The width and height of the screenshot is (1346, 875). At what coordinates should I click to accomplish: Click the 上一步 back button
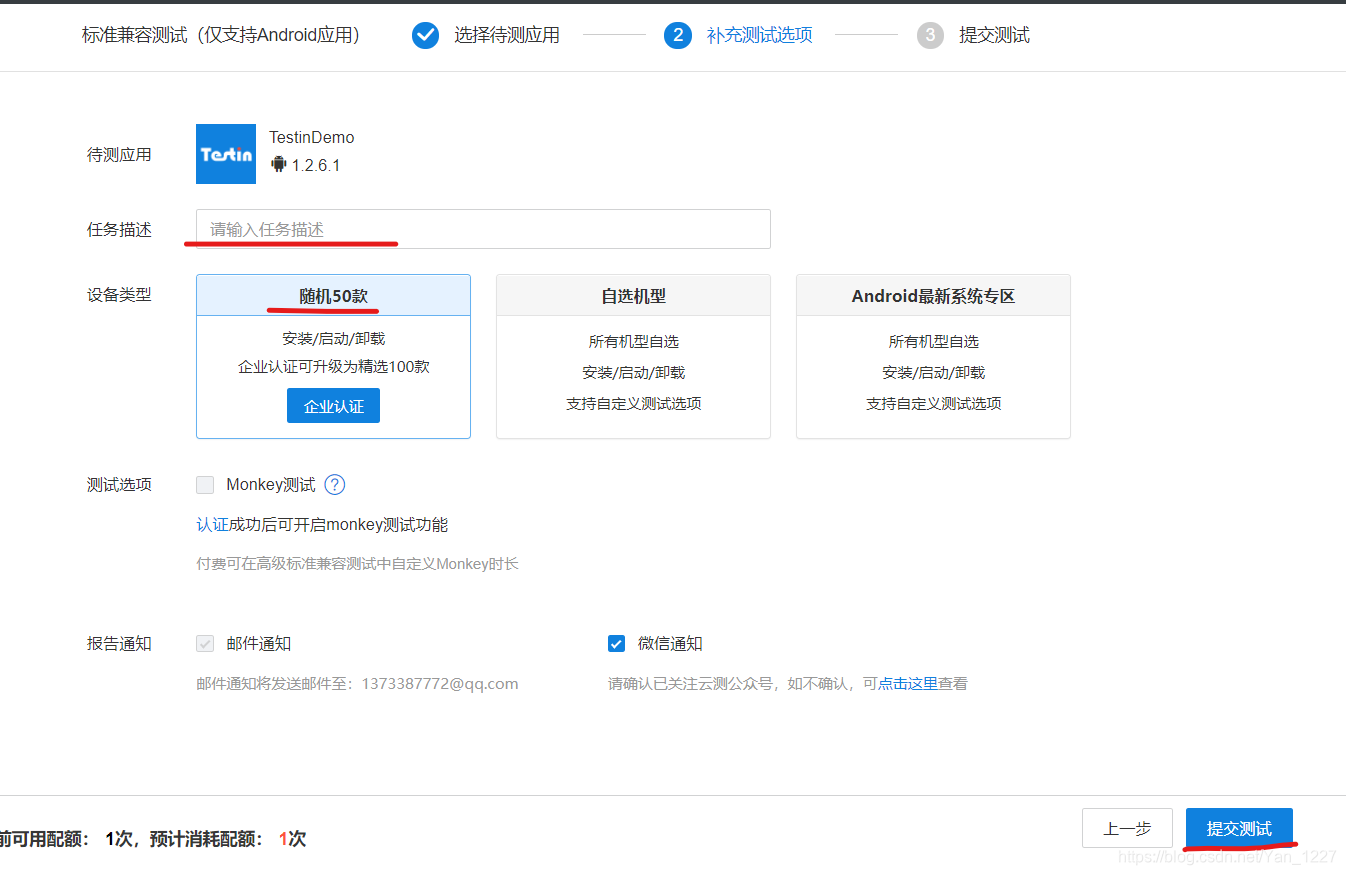(x=1127, y=828)
